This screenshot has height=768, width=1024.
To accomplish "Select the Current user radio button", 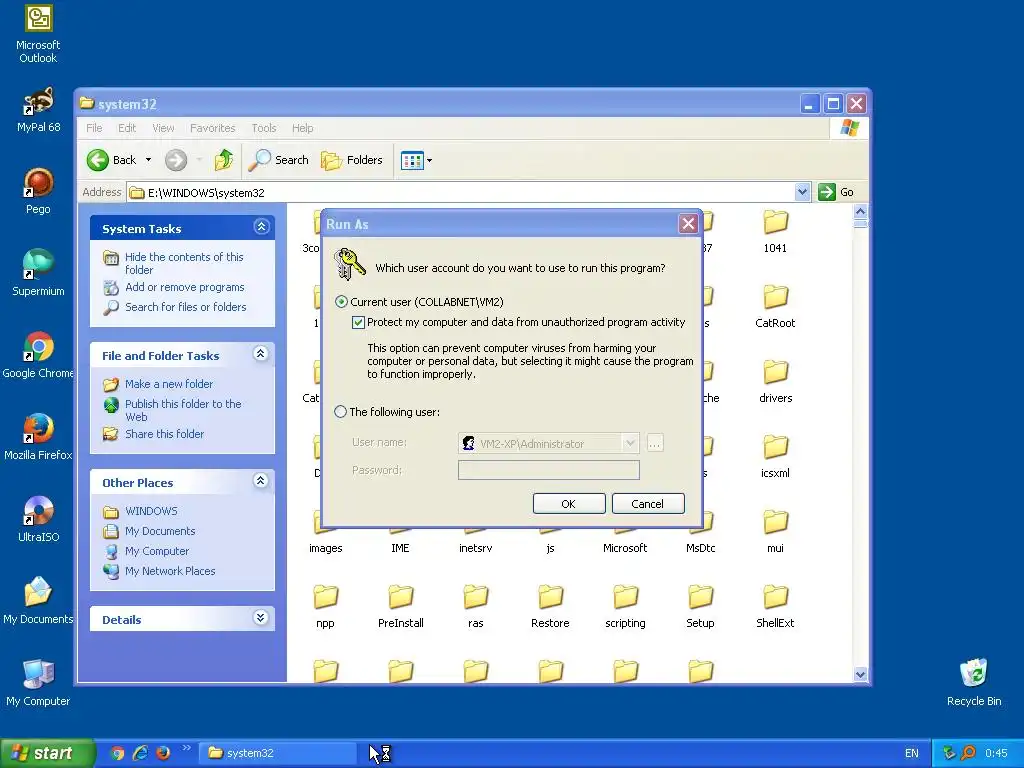I will [341, 302].
